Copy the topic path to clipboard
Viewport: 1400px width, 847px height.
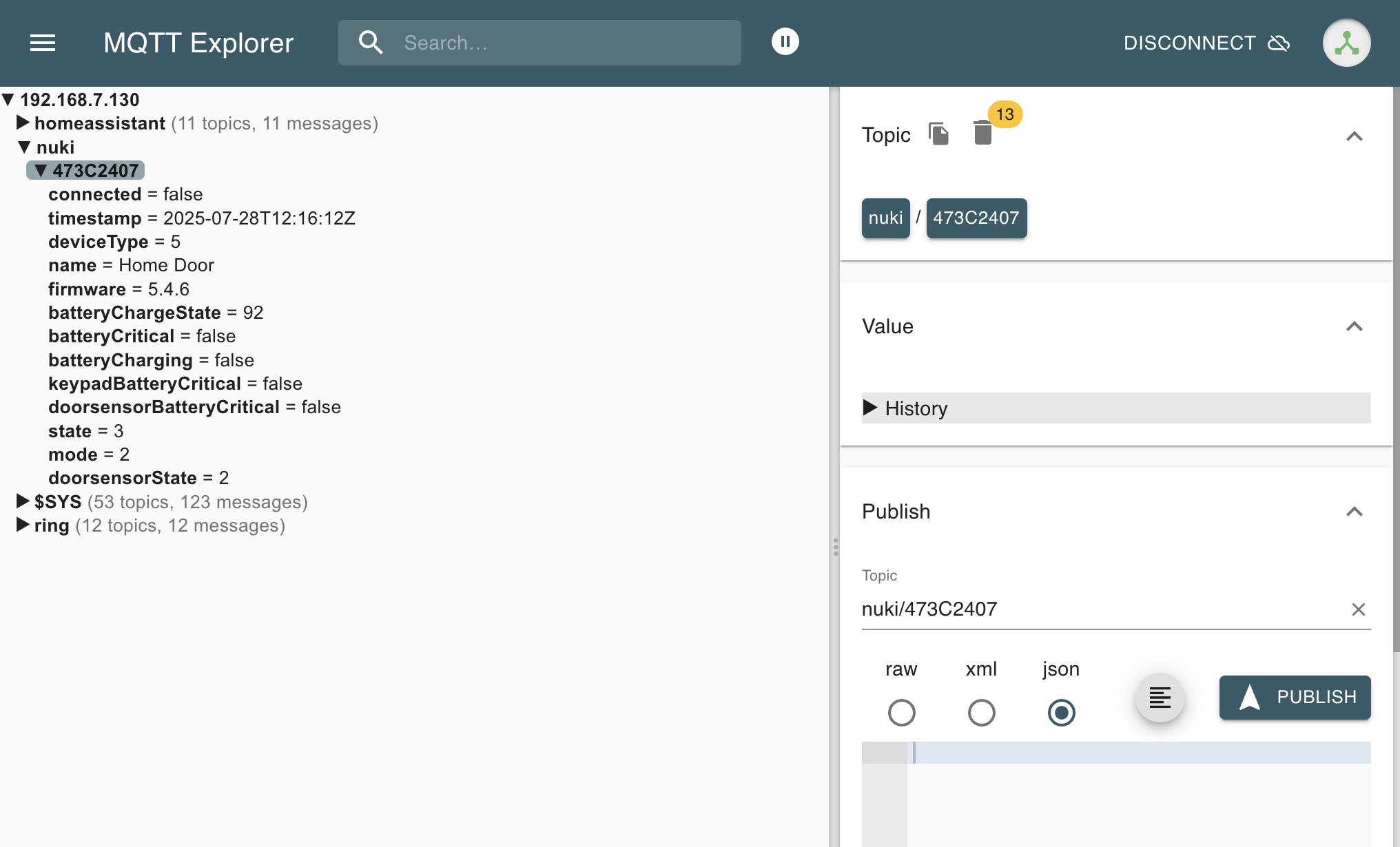(938, 134)
